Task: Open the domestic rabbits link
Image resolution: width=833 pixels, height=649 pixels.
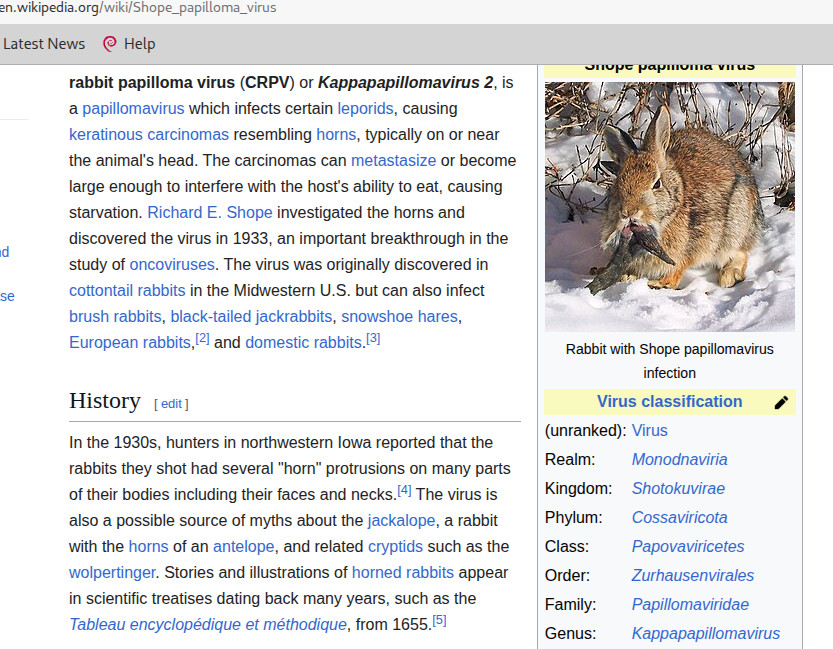Action: (303, 343)
